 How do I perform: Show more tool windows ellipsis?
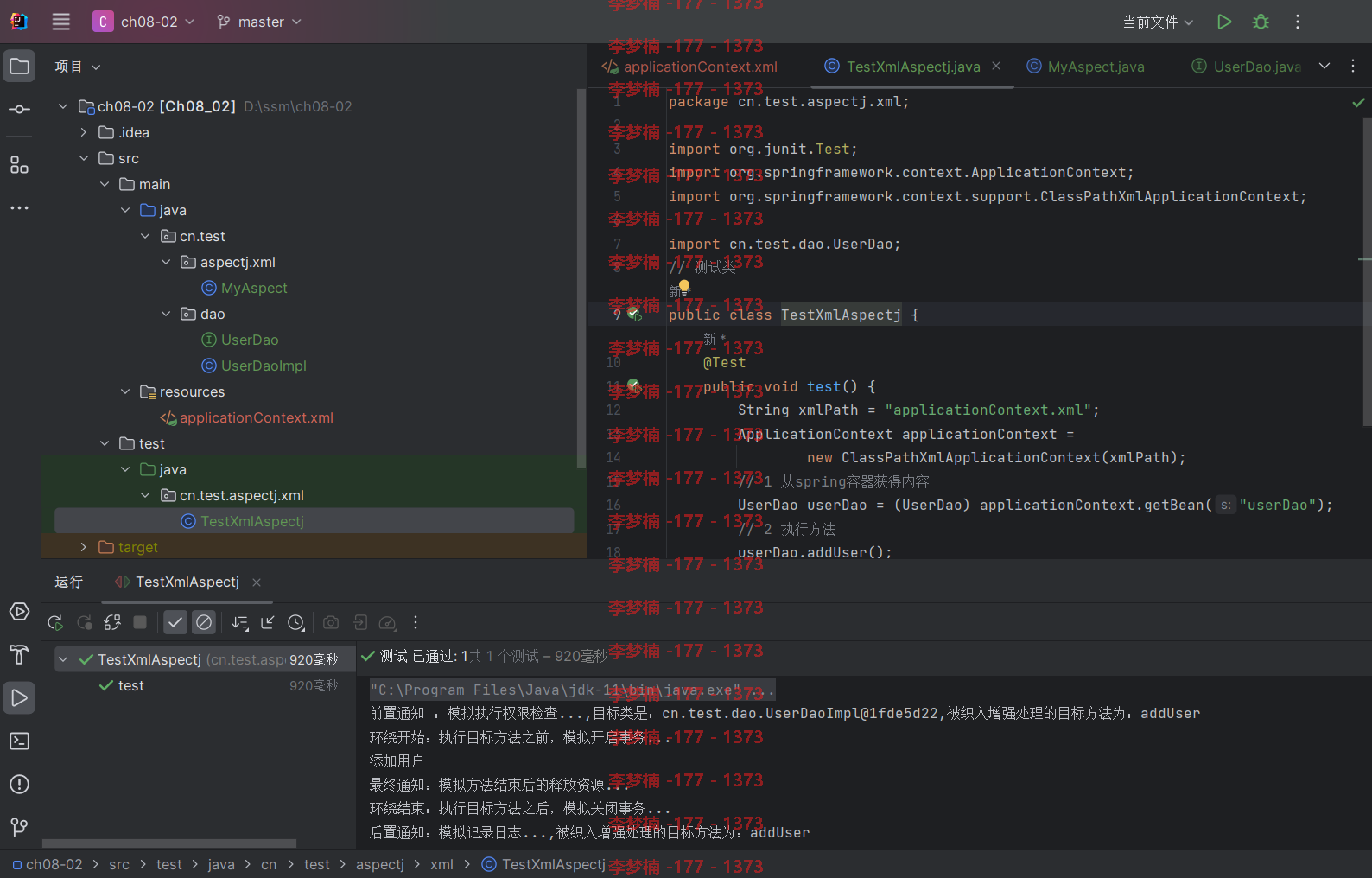[19, 208]
